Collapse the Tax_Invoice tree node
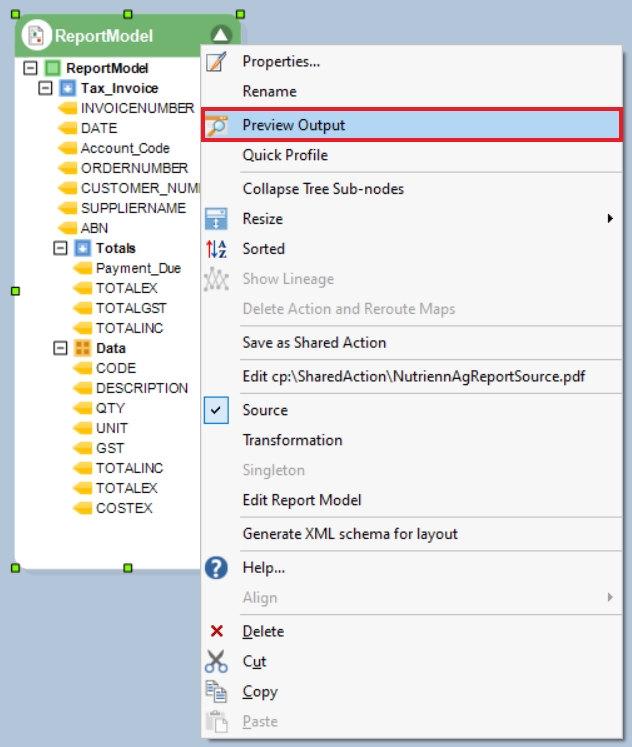The width and height of the screenshot is (632, 747). pyautogui.click(x=45, y=88)
